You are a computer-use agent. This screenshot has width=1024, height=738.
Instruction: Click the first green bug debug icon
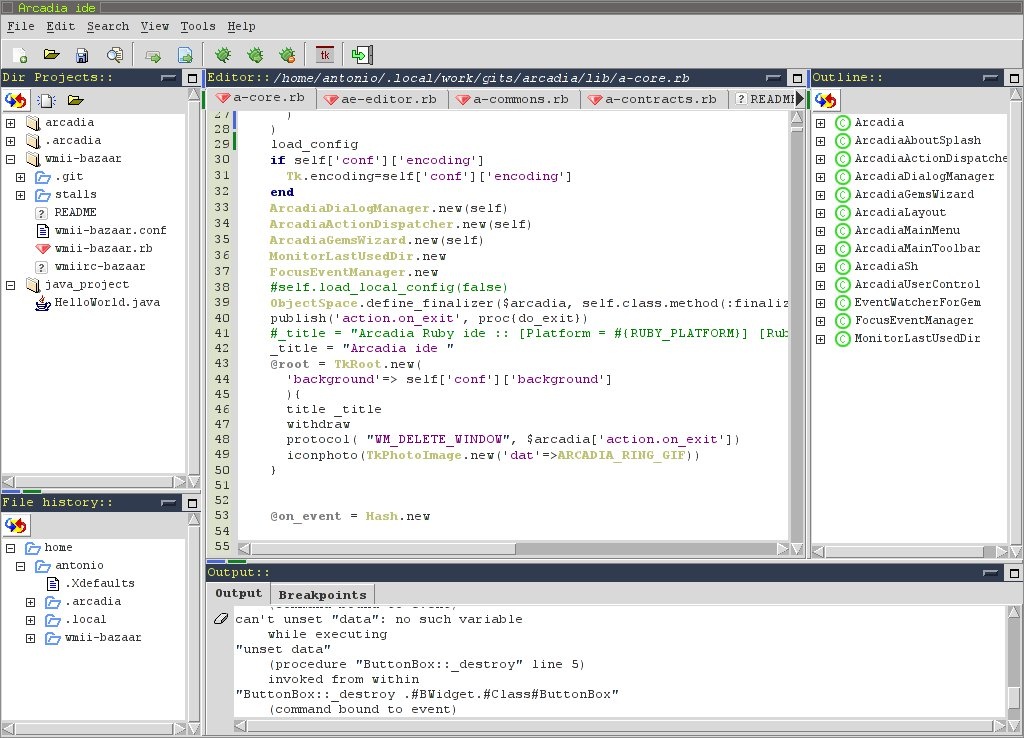tap(223, 55)
